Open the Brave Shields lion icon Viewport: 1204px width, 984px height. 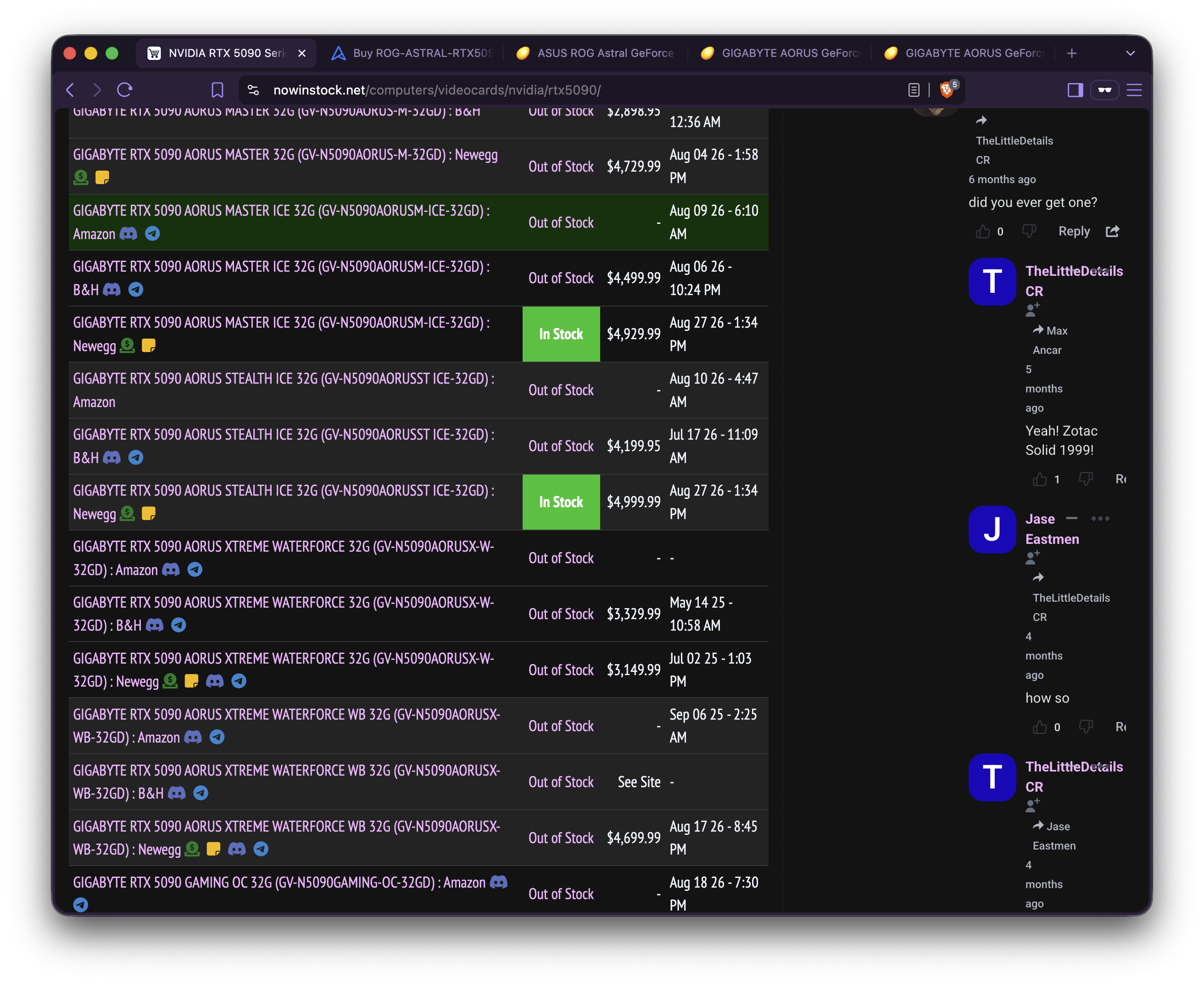coord(947,89)
